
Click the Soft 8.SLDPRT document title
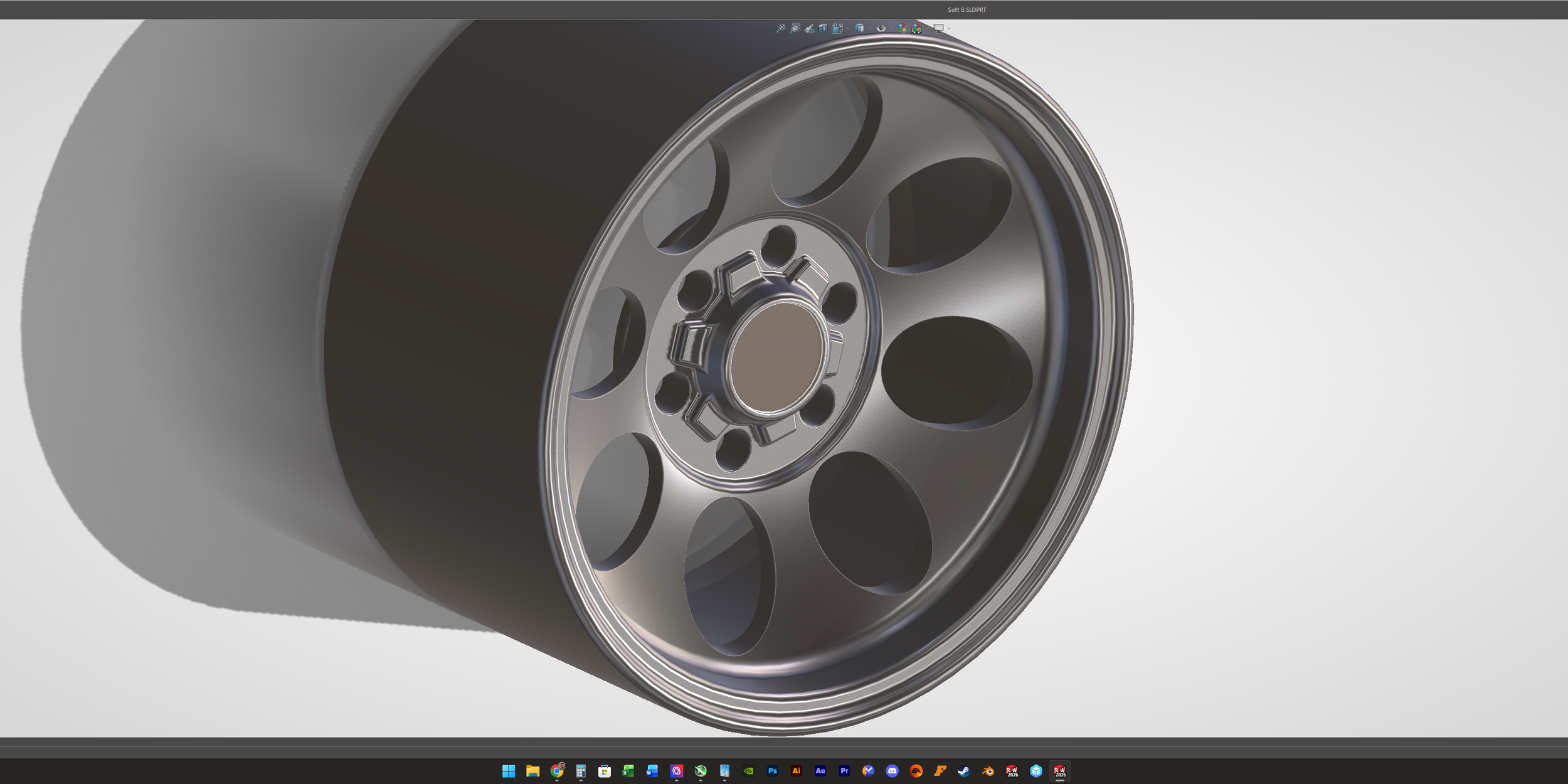coord(967,10)
